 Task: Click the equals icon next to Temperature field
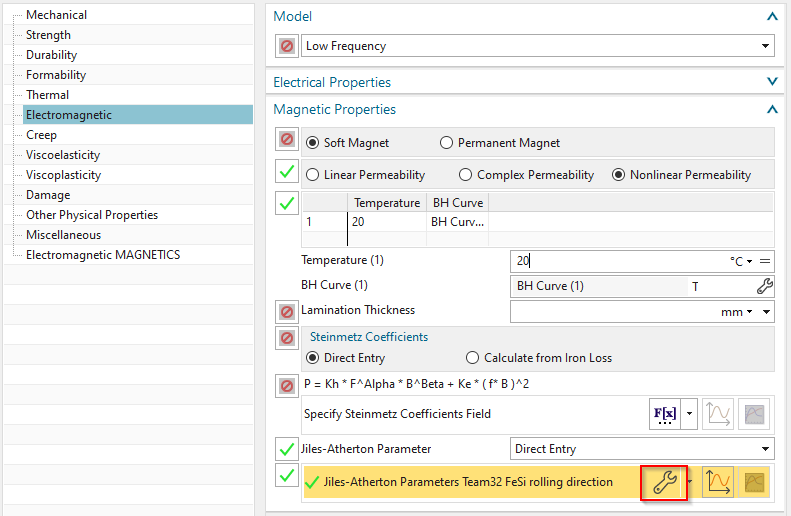tap(766, 261)
